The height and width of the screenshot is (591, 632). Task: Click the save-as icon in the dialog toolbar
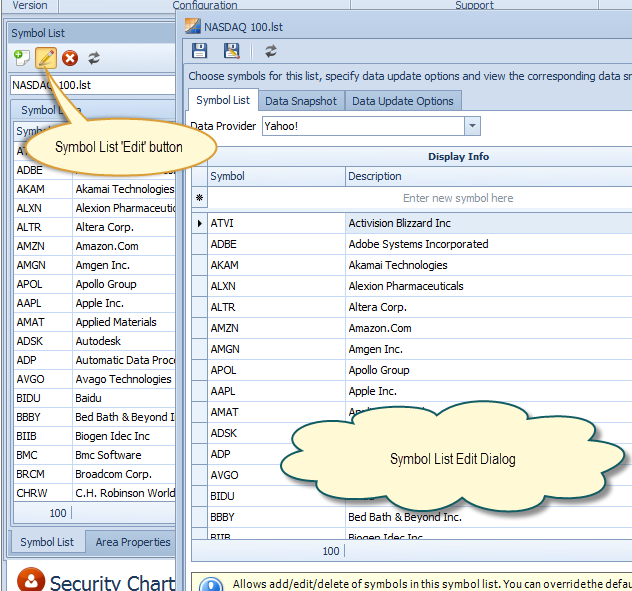point(232,51)
